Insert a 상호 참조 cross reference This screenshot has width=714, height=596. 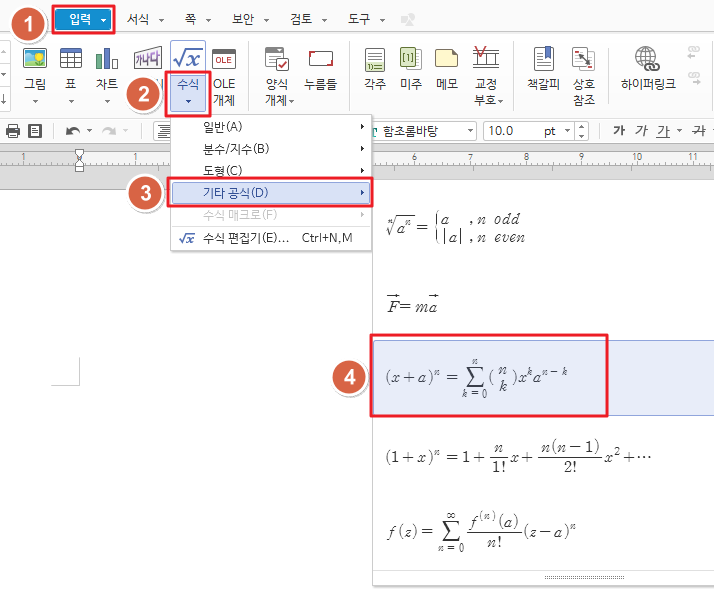pos(584,59)
